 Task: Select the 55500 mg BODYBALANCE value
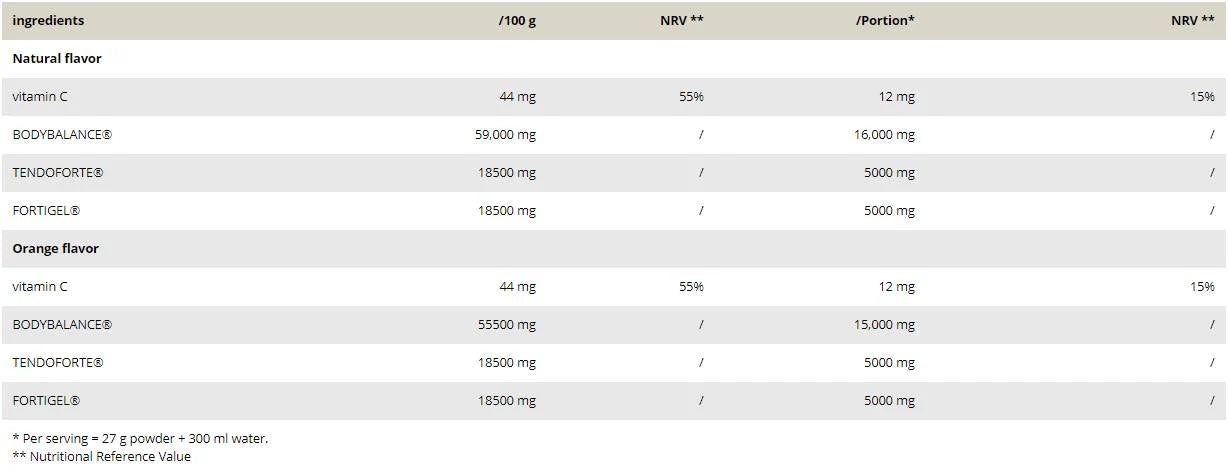507,325
